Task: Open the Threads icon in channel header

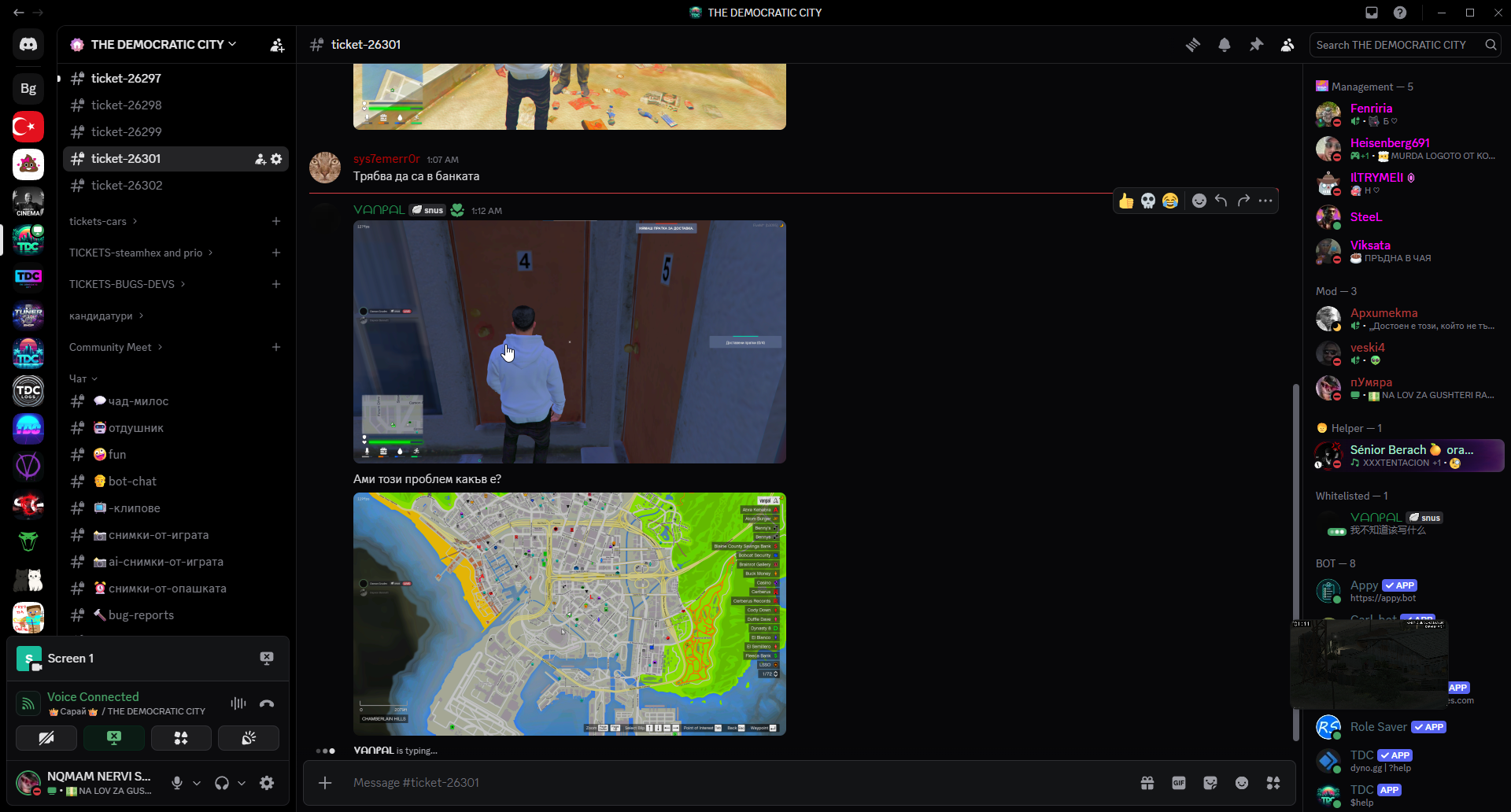Action: (x=1193, y=45)
